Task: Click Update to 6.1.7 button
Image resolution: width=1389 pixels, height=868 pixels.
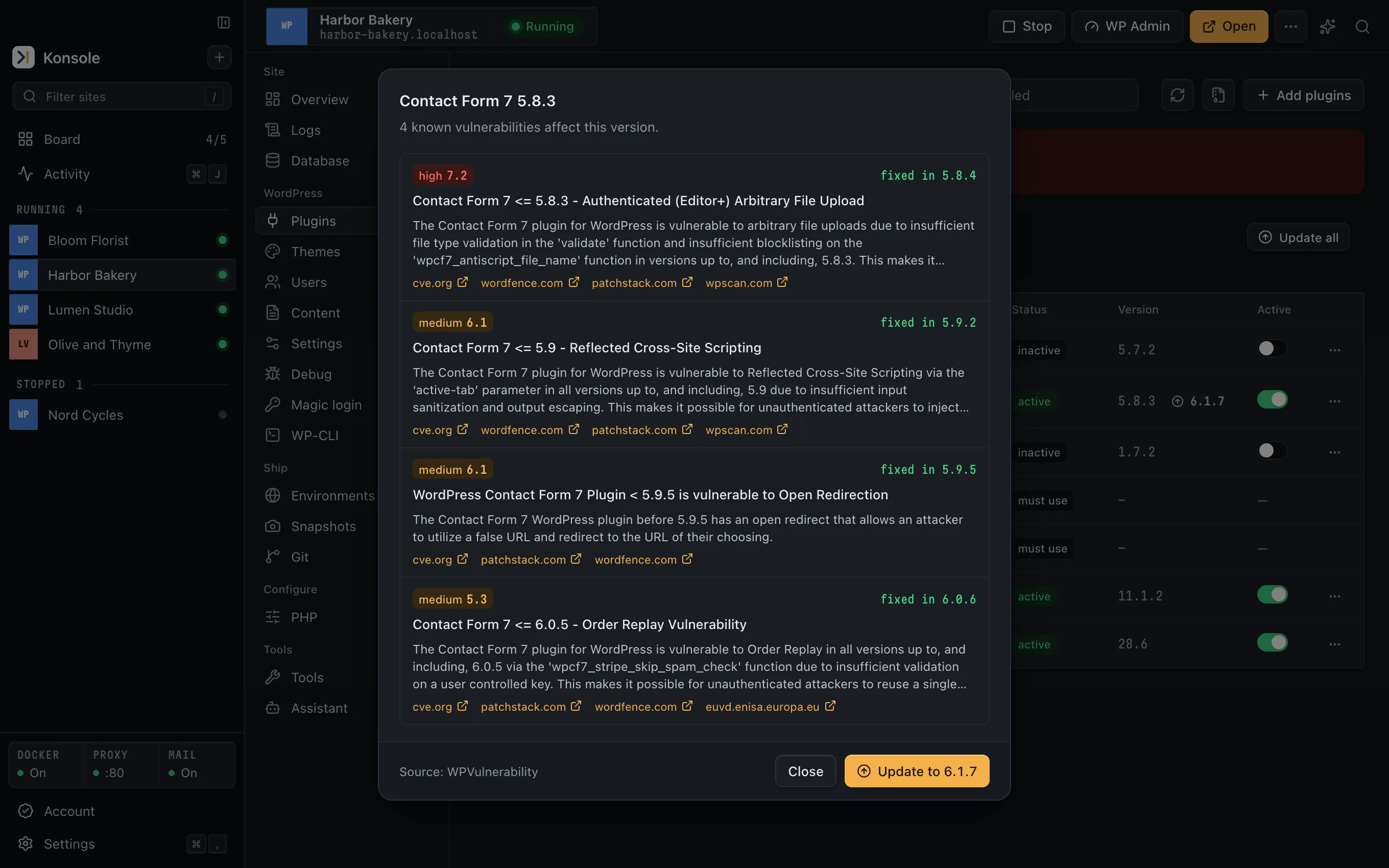Action: coord(917,771)
